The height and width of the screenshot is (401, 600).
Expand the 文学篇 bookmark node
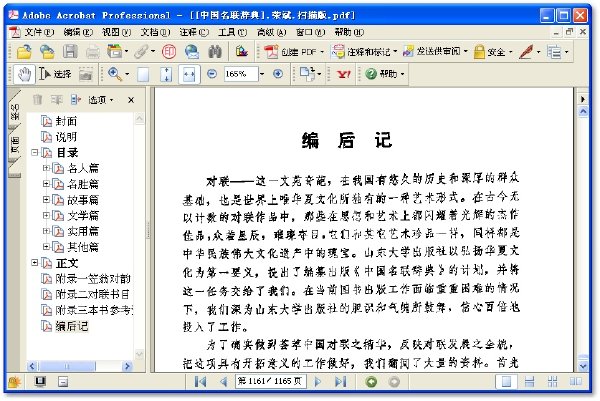coord(46,215)
